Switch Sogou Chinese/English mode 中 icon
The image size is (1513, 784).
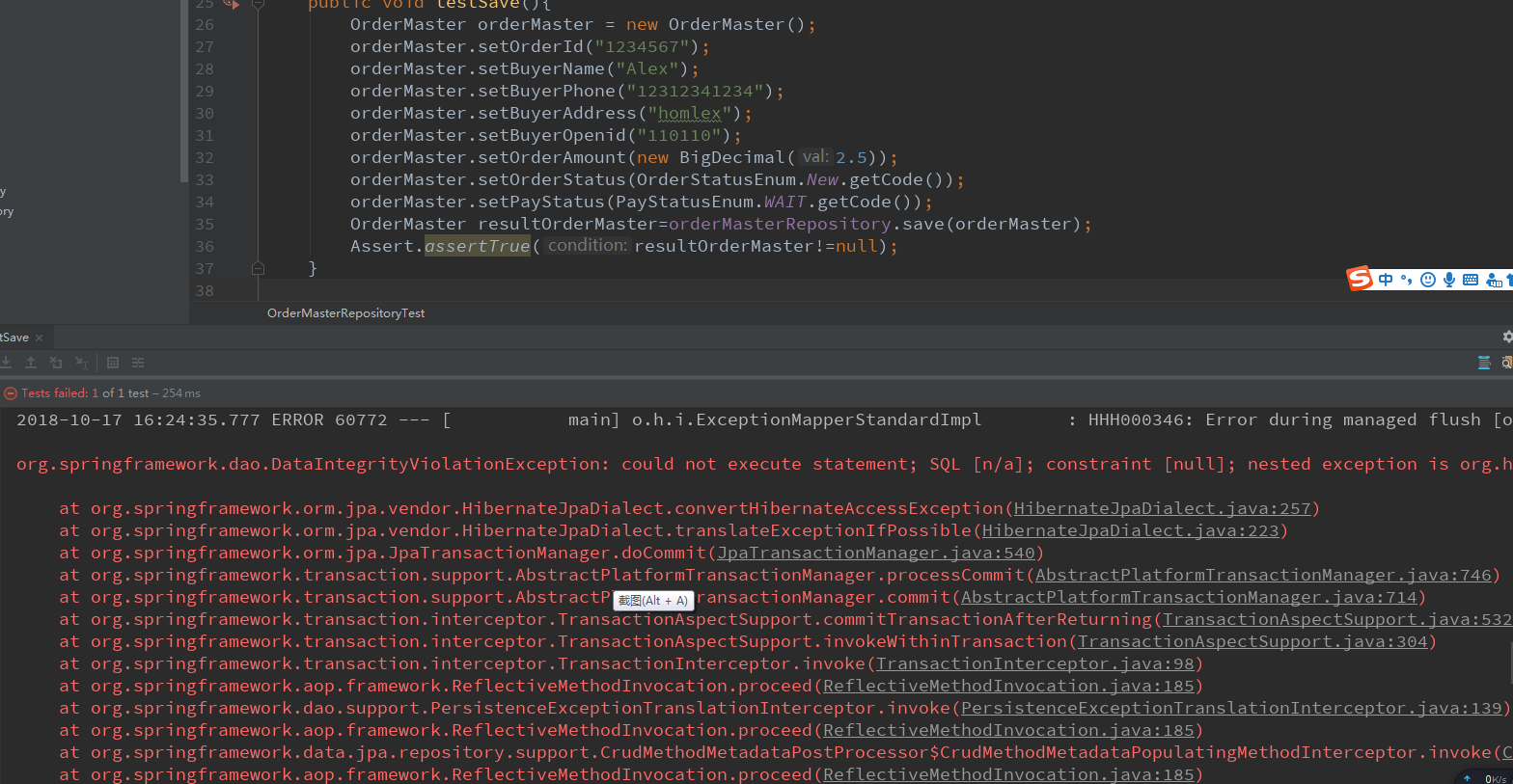[x=1386, y=280]
